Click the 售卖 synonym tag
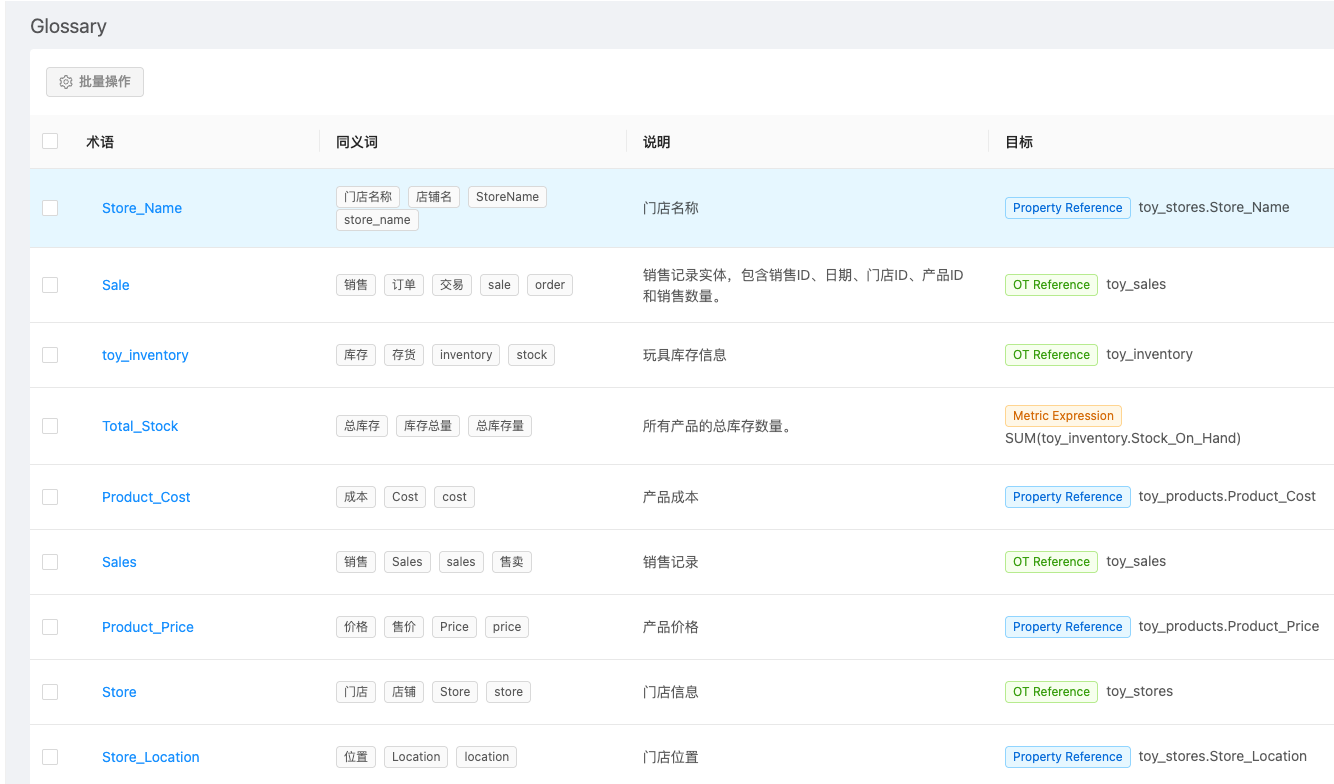The image size is (1334, 784). coord(512,562)
